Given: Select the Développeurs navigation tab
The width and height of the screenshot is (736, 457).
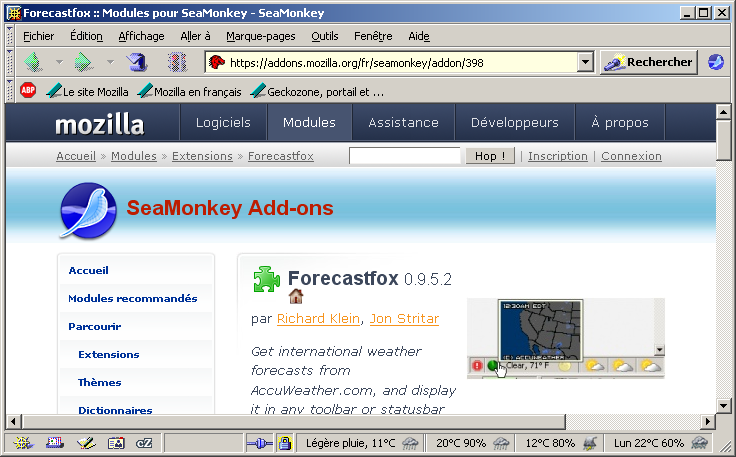Looking at the screenshot, I should pos(514,122).
